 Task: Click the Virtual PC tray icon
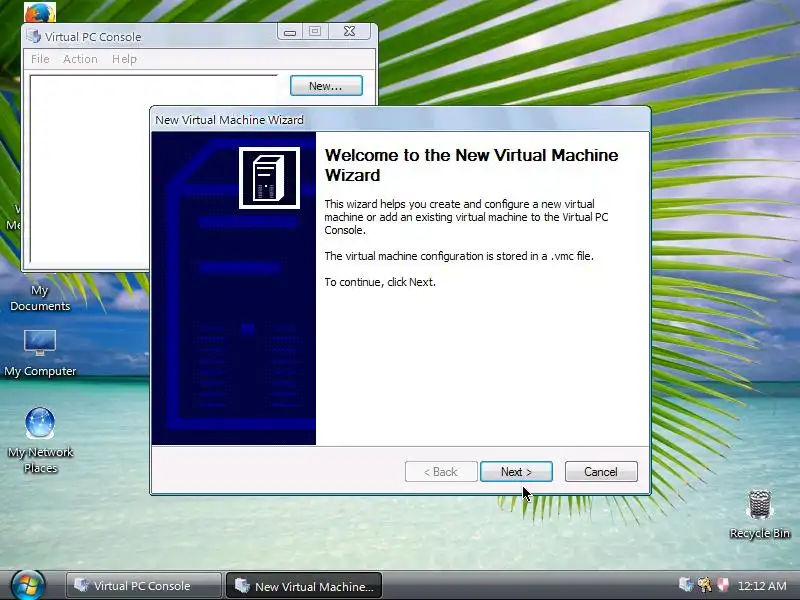coord(686,585)
